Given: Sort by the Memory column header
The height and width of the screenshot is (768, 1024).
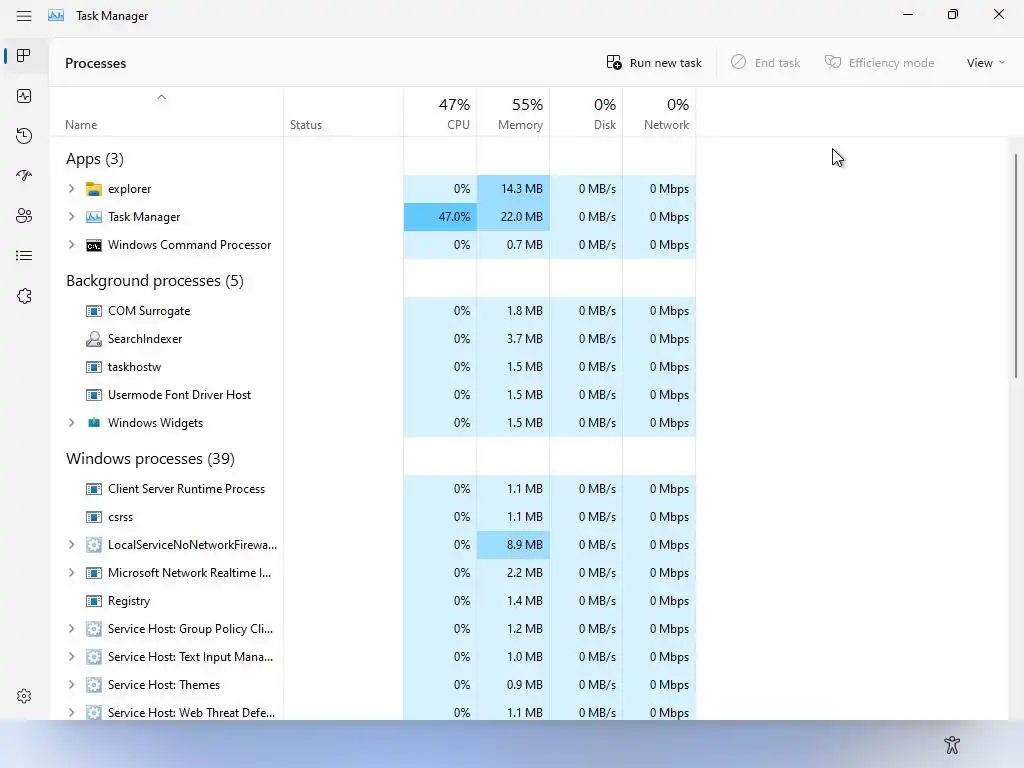Looking at the screenshot, I should (x=513, y=112).
